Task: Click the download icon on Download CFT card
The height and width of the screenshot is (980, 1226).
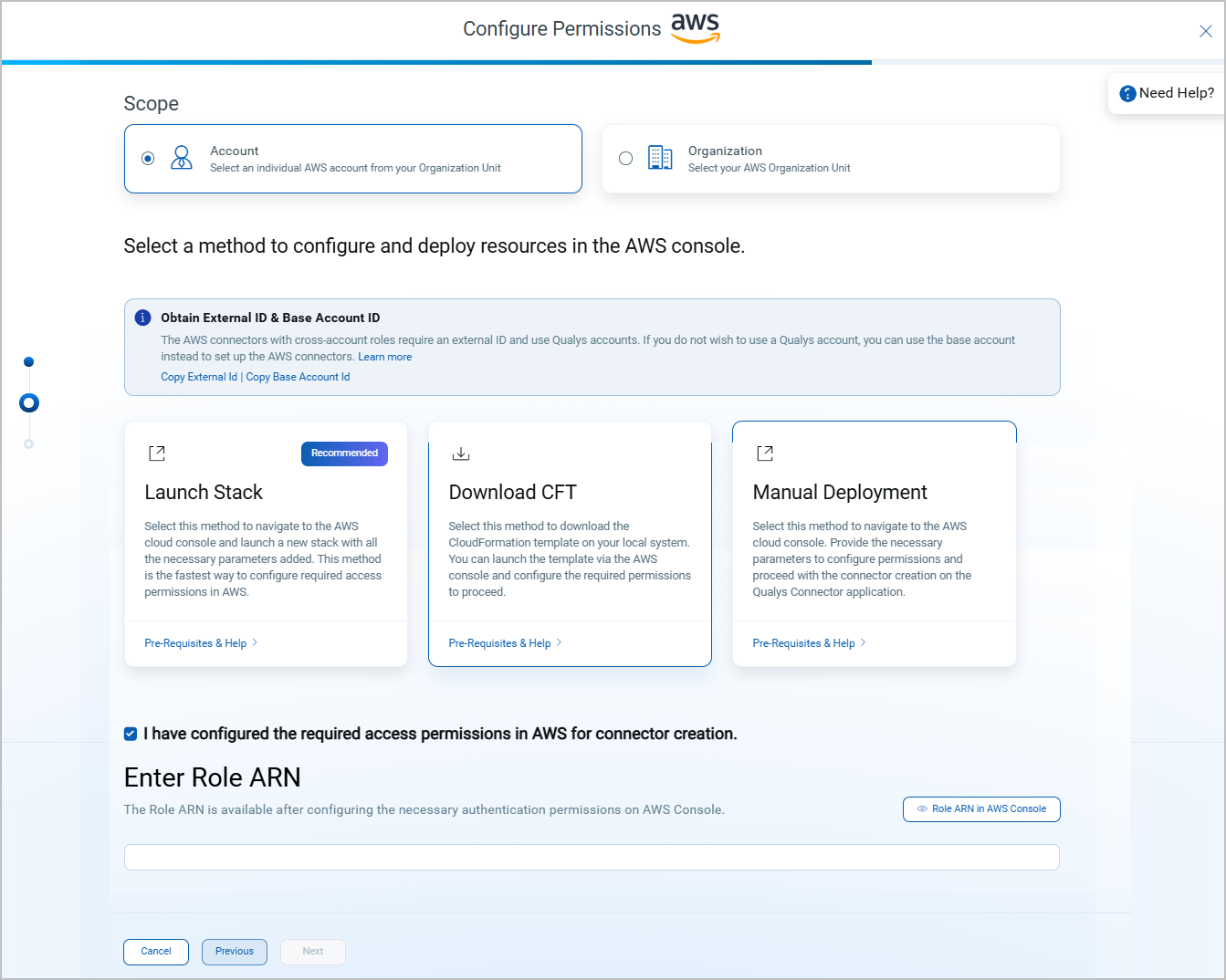Action: point(460,453)
